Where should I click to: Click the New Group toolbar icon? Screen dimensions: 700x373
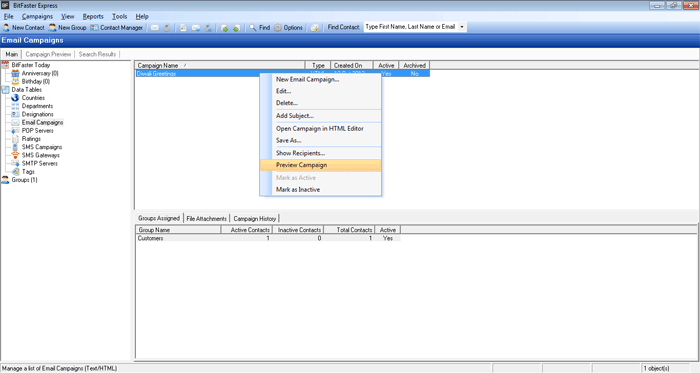click(x=52, y=28)
